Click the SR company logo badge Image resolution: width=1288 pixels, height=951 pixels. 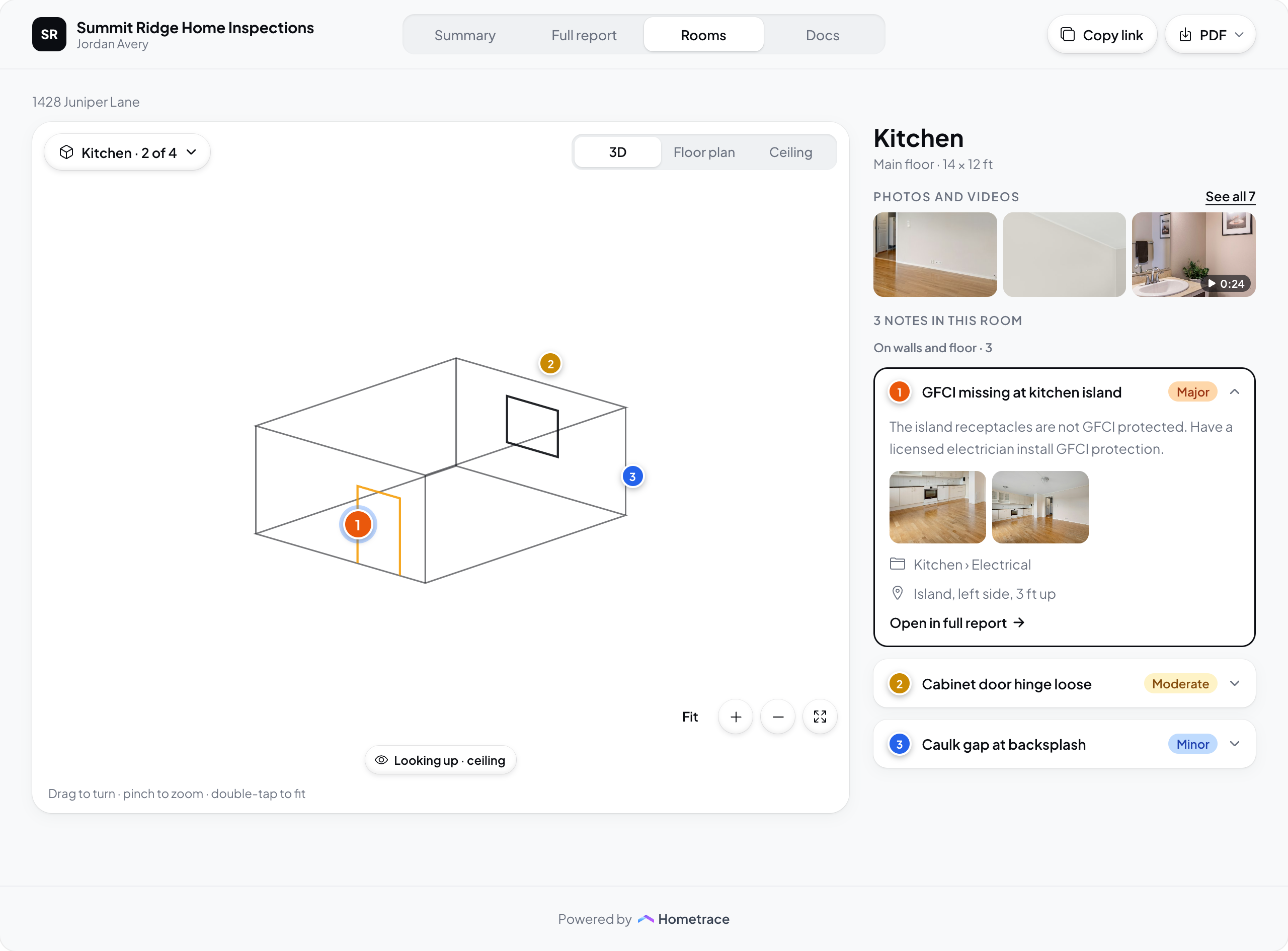(49, 35)
